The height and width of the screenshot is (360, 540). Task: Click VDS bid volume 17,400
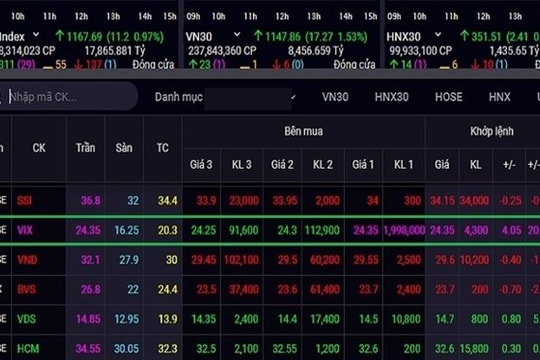point(325,319)
